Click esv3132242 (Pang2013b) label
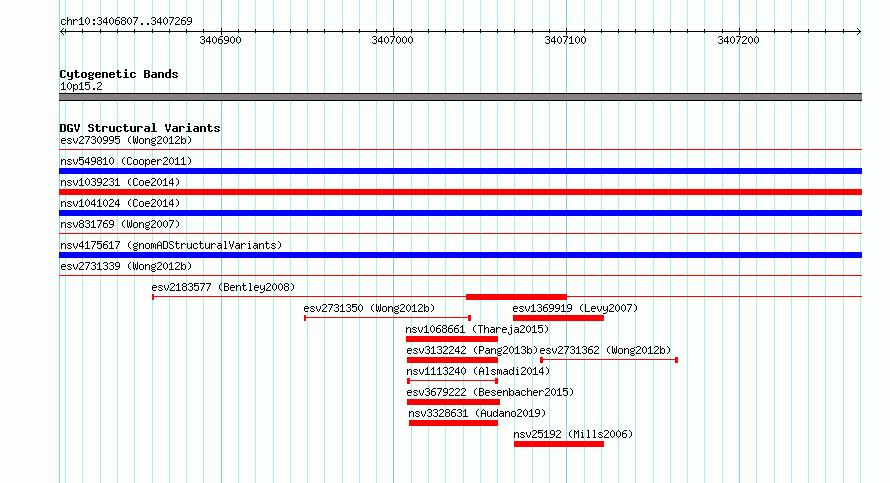This screenshot has width=890, height=483. pyautogui.click(x=472, y=350)
